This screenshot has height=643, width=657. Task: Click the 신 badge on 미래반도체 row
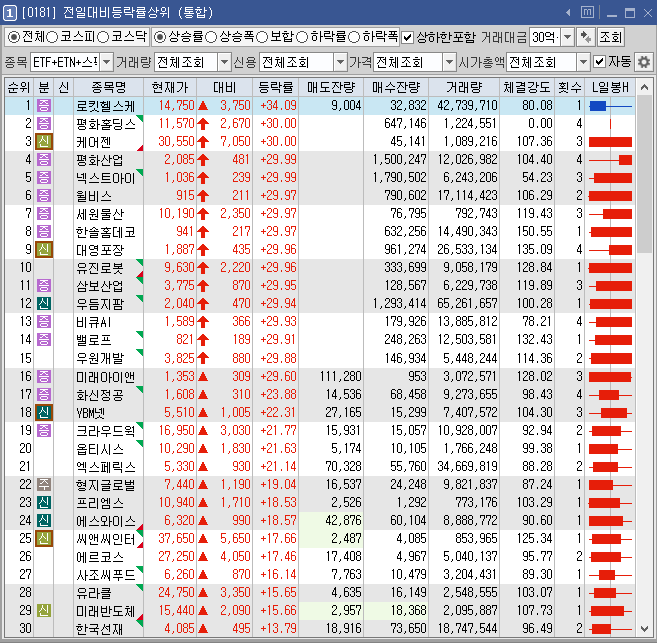click(44, 610)
